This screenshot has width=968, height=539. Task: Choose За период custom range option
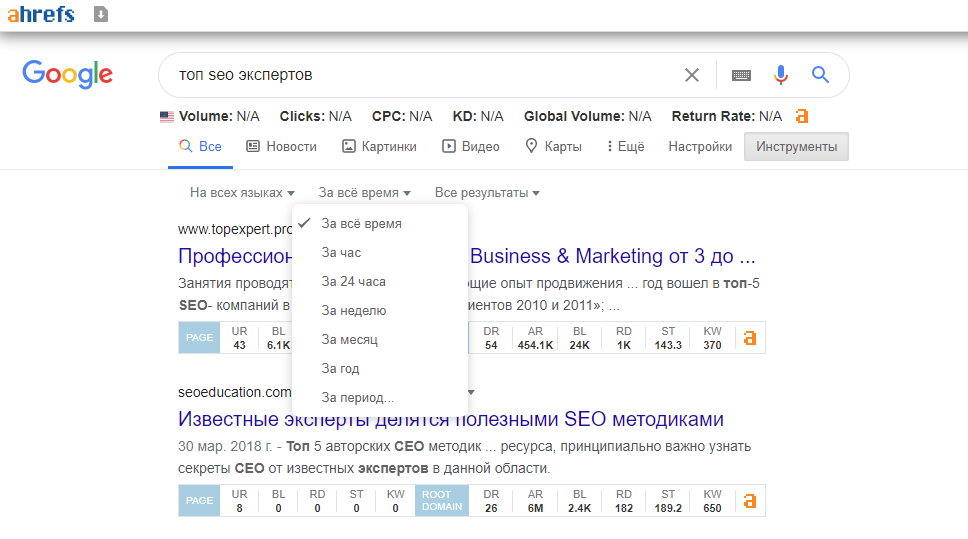pos(380,398)
